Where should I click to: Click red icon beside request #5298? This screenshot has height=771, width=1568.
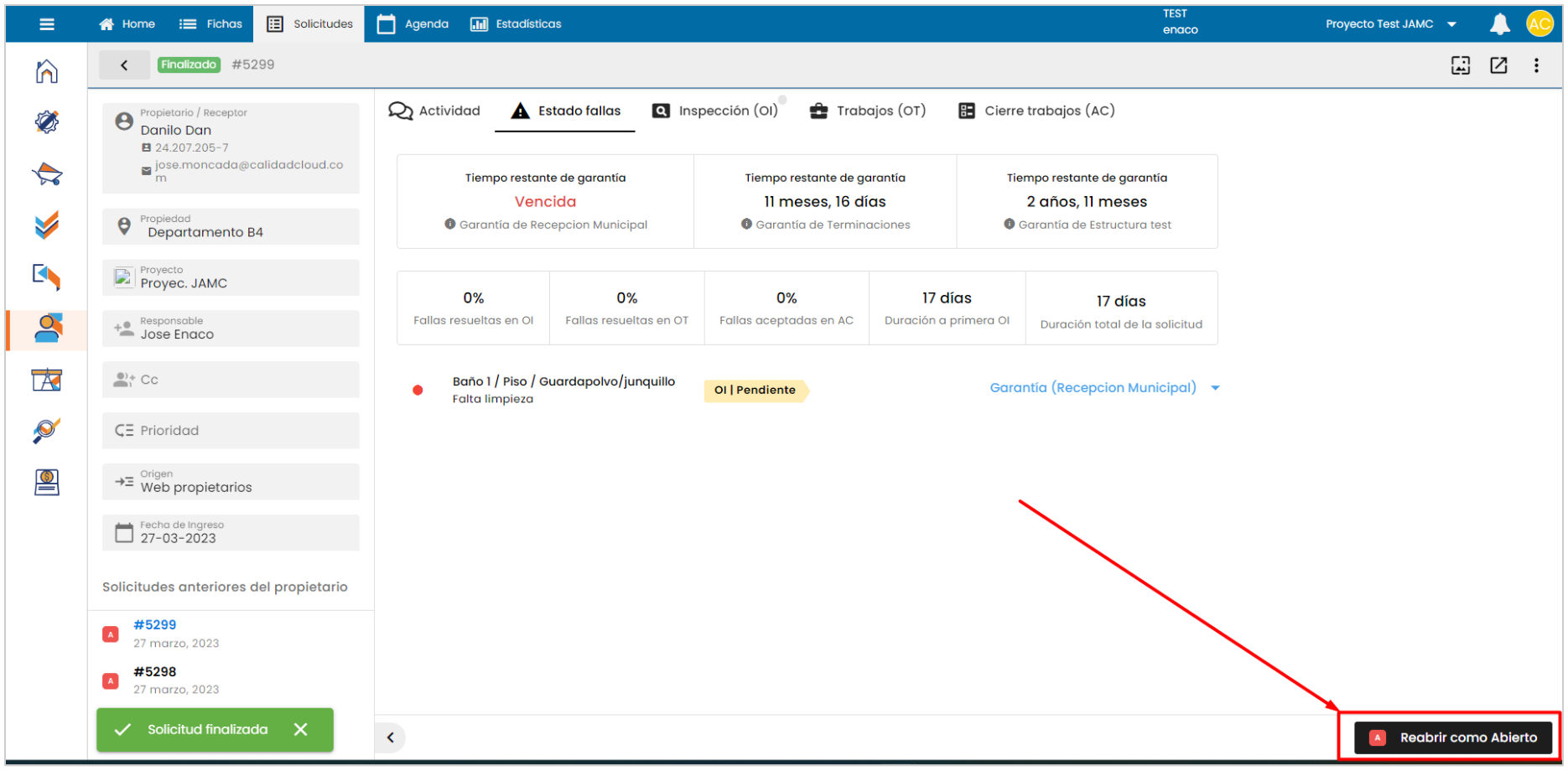(111, 680)
